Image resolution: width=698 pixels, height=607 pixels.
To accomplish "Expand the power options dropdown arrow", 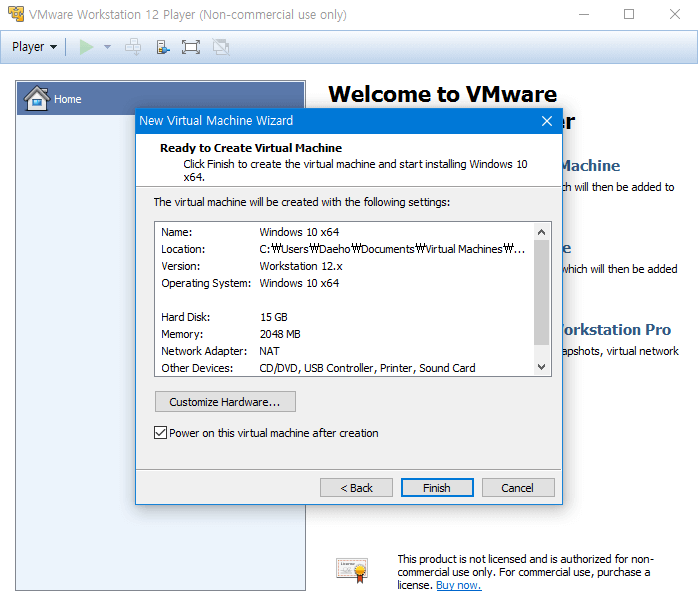I will [x=107, y=47].
